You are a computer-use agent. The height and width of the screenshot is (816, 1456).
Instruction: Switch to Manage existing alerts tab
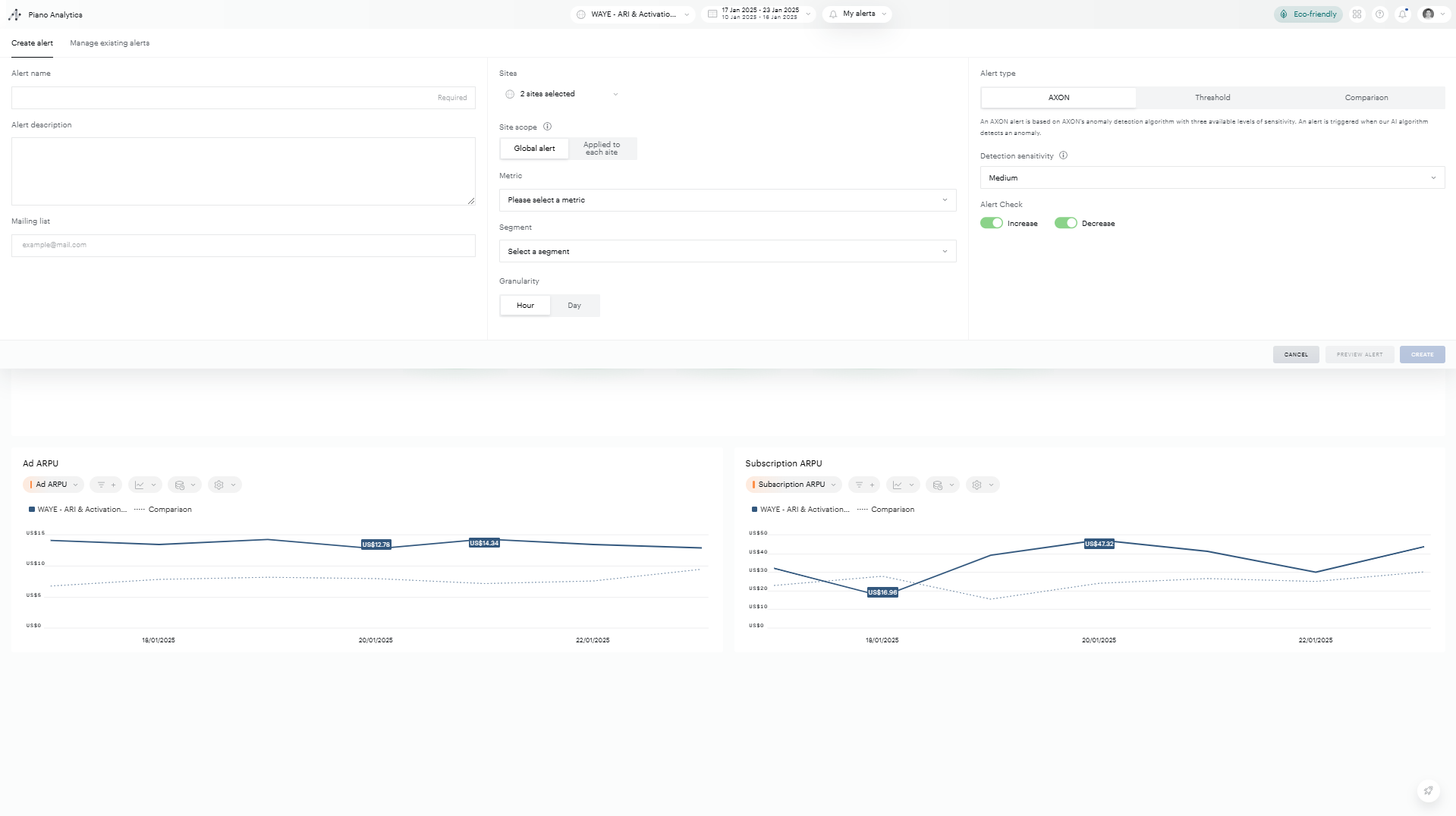pos(109,43)
